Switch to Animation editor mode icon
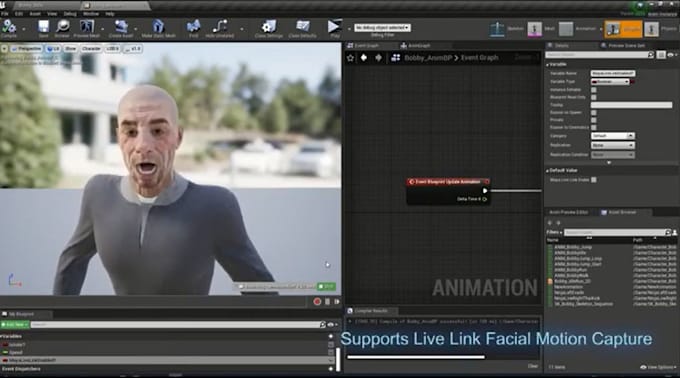Image resolution: width=680 pixels, height=378 pixels. [566, 29]
